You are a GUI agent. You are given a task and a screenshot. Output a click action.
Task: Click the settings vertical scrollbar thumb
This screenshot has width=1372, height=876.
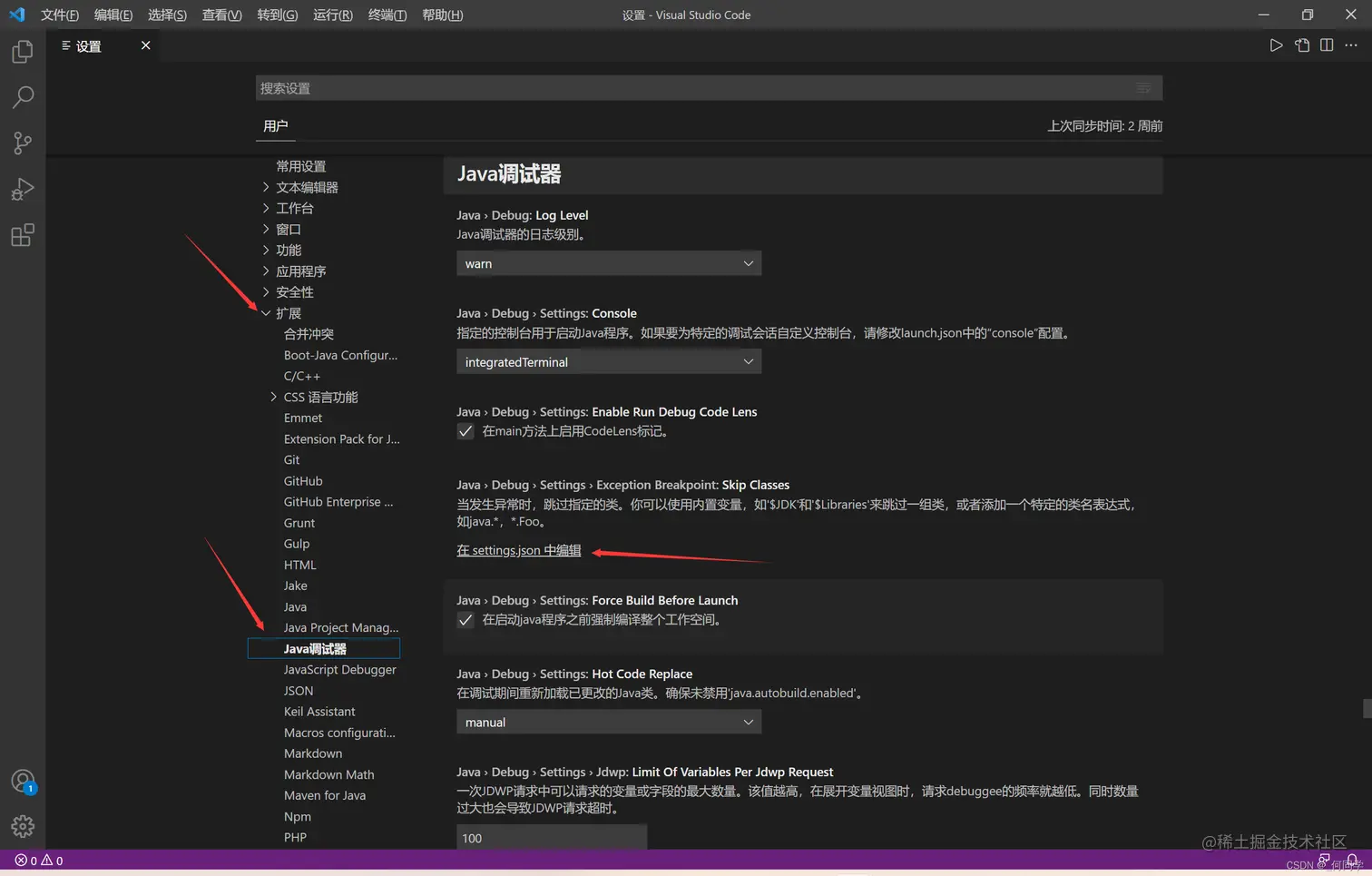point(1367,708)
